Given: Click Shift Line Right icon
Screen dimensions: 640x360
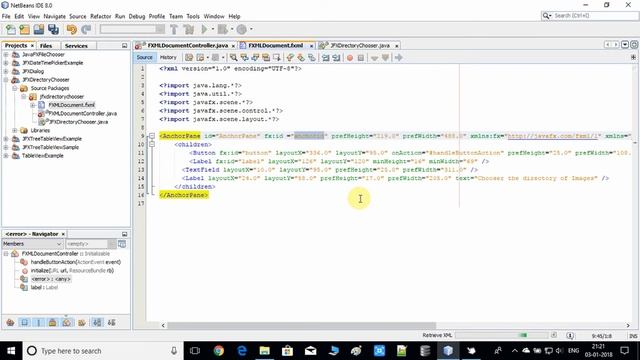Looking at the screenshot, I should (336, 58).
